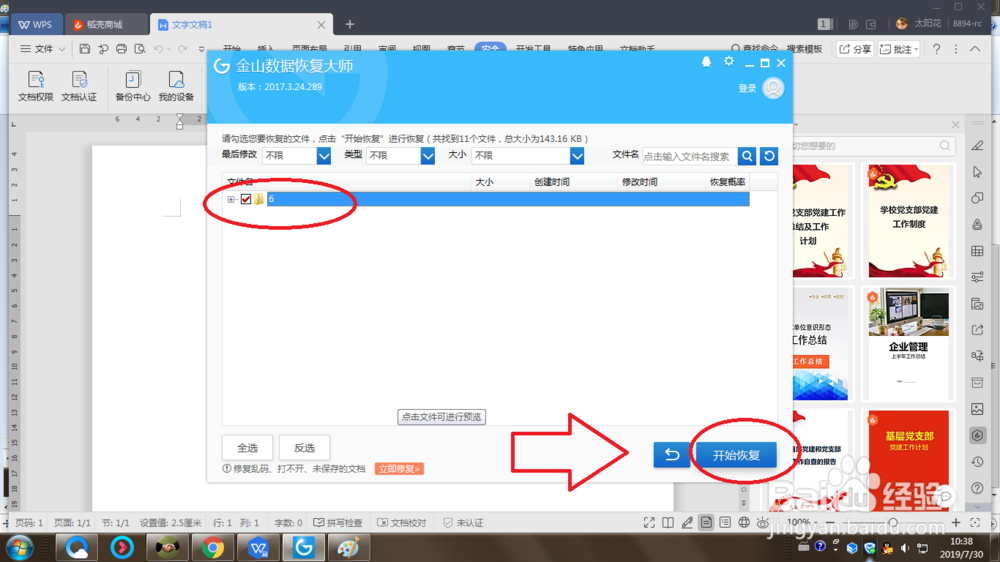Switch to web layout globe icon
The width and height of the screenshot is (1000, 562).
click(x=744, y=522)
